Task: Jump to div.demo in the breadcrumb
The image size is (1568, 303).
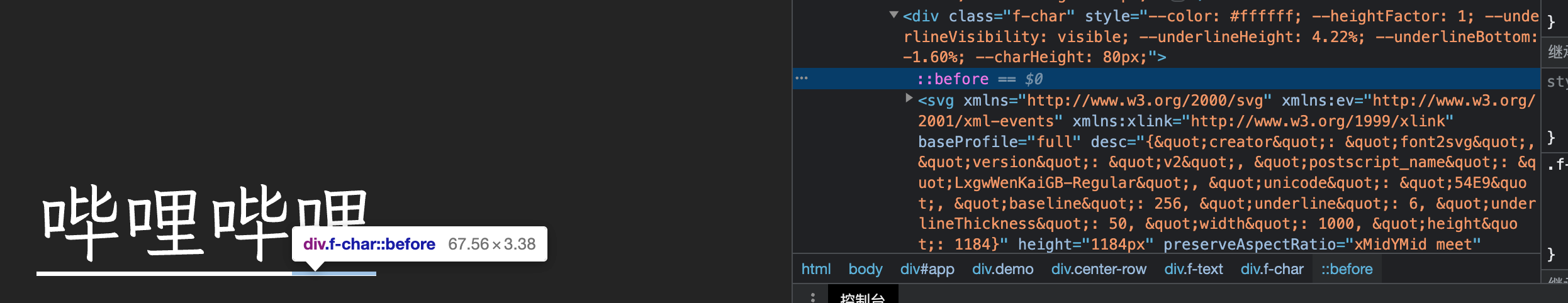Action: pos(1002,269)
